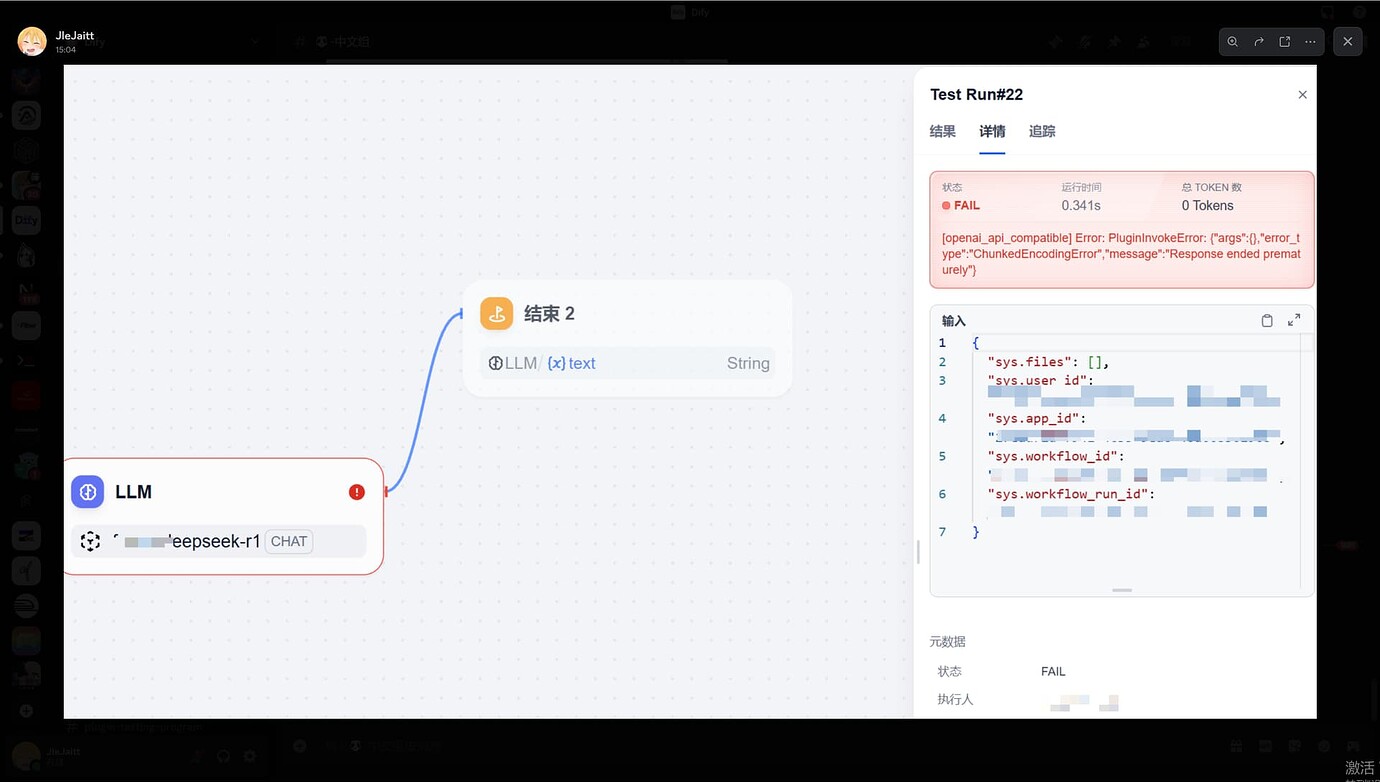Open the image in browser via the external-link icon

[1285, 42]
